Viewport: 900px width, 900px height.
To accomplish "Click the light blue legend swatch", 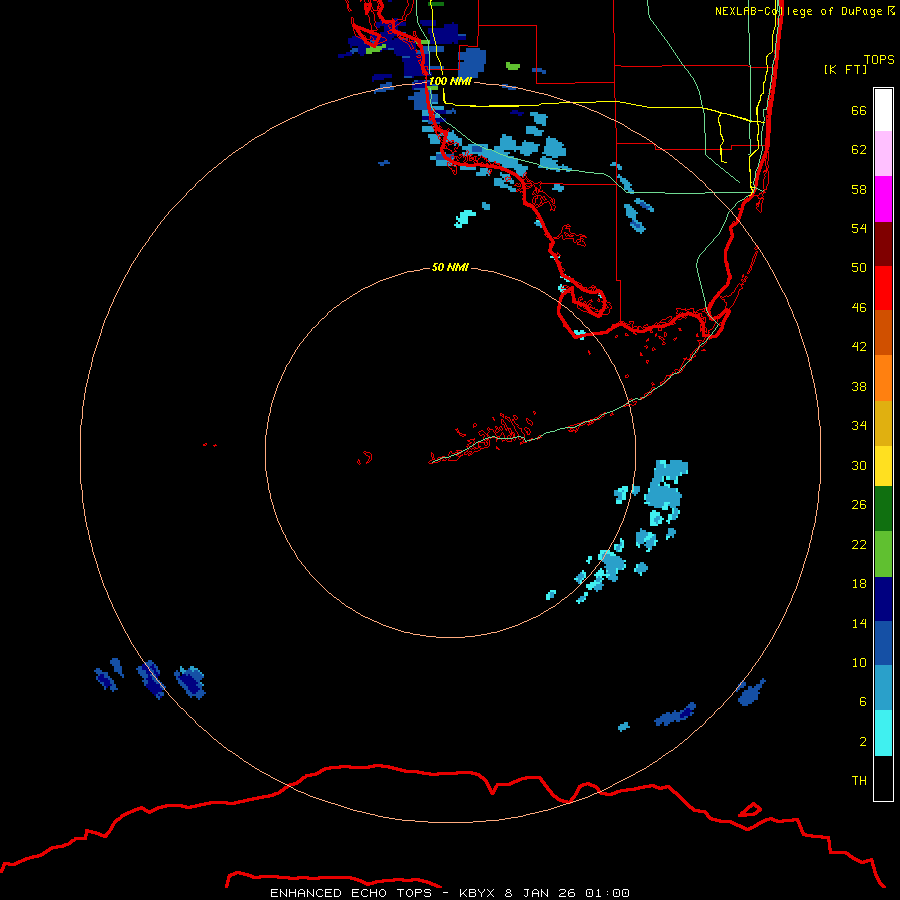I will pos(883,688).
